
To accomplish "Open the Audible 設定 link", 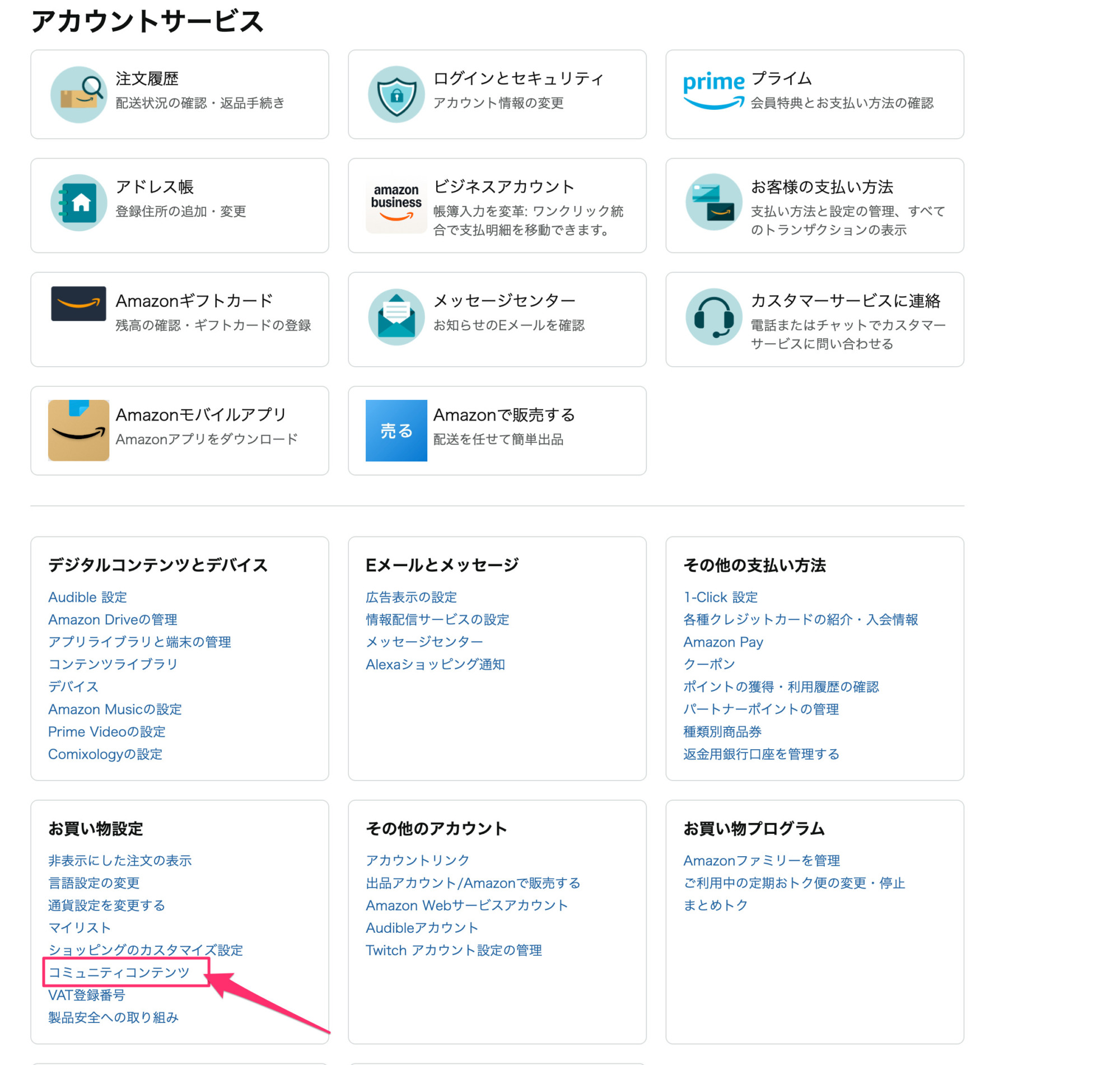I will click(x=87, y=597).
